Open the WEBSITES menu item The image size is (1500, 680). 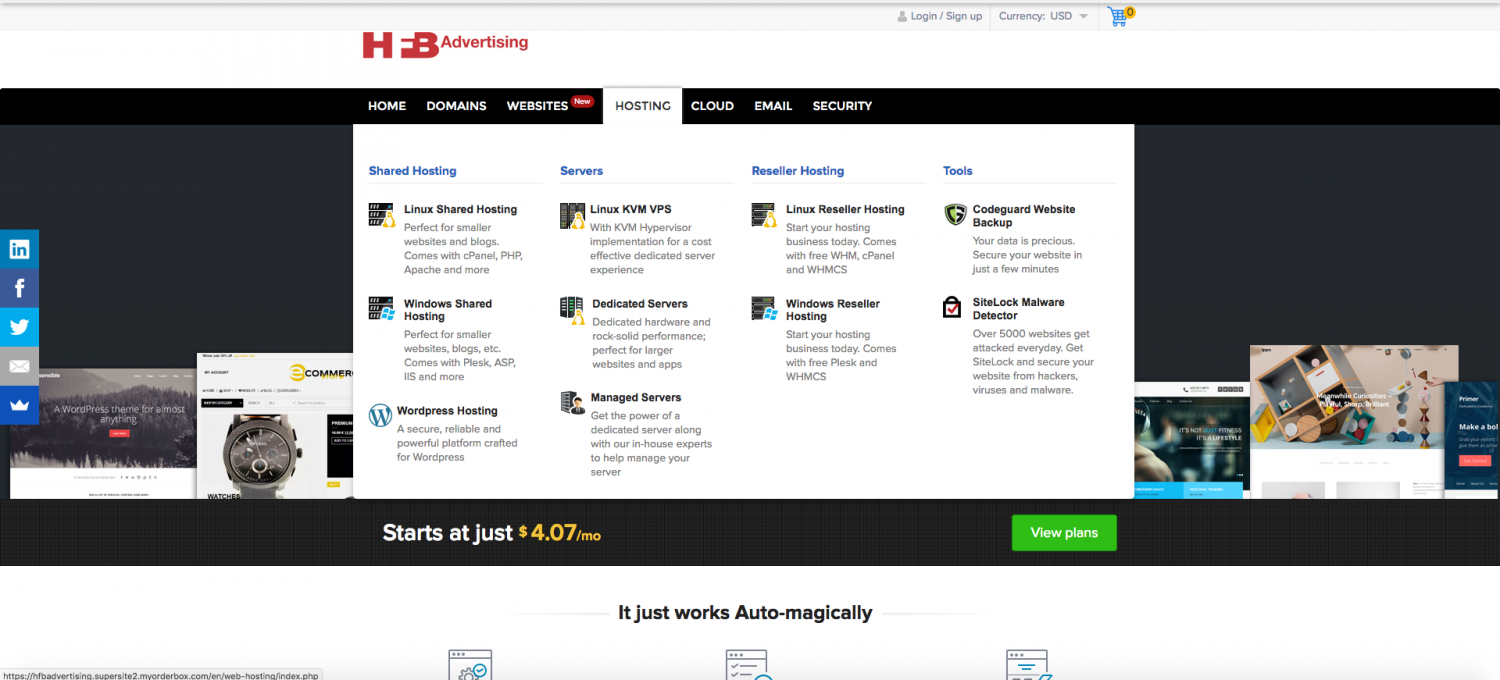pos(538,106)
